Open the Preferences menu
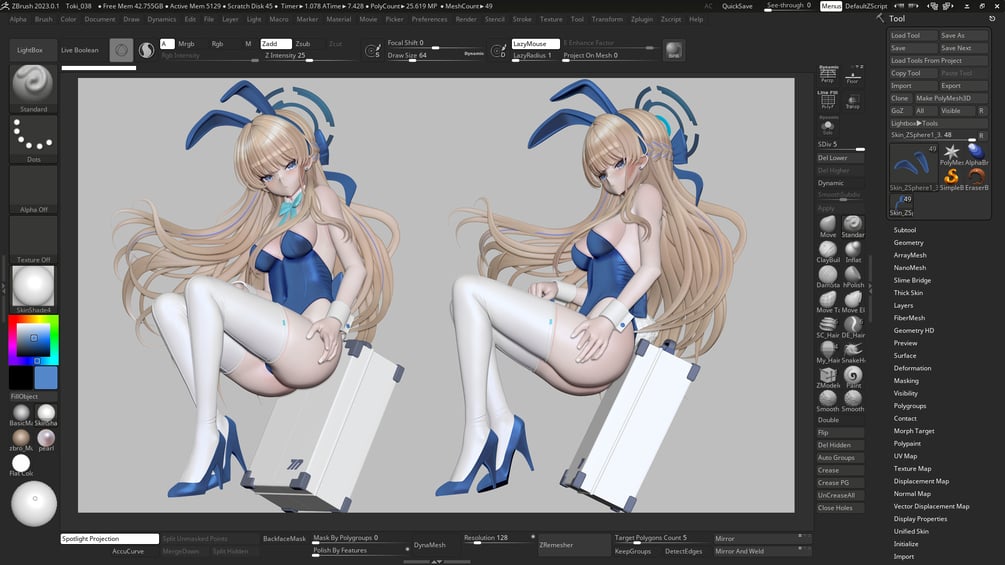The image size is (1005, 565). point(429,19)
